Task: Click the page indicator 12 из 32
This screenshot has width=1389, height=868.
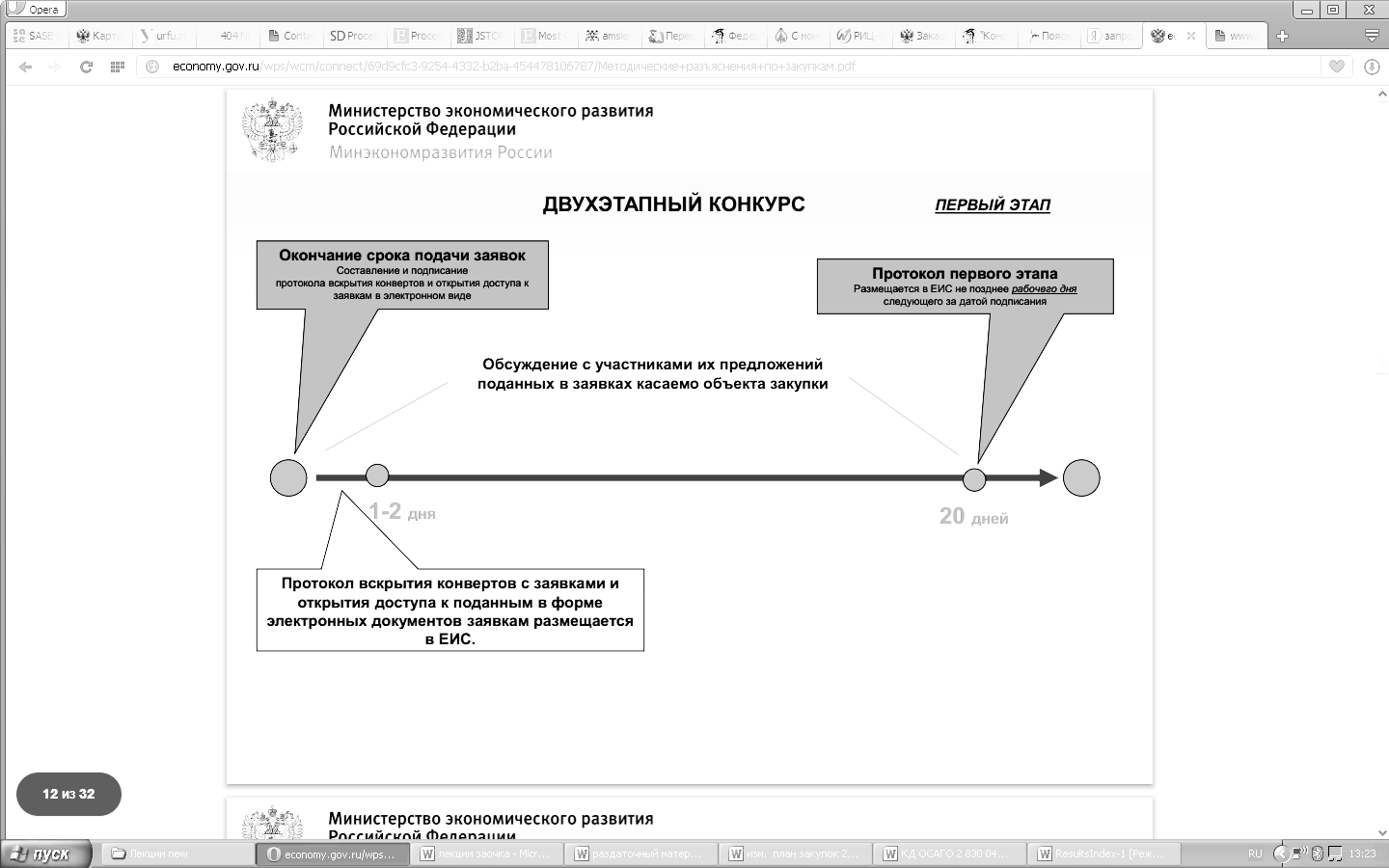Action: [x=68, y=794]
